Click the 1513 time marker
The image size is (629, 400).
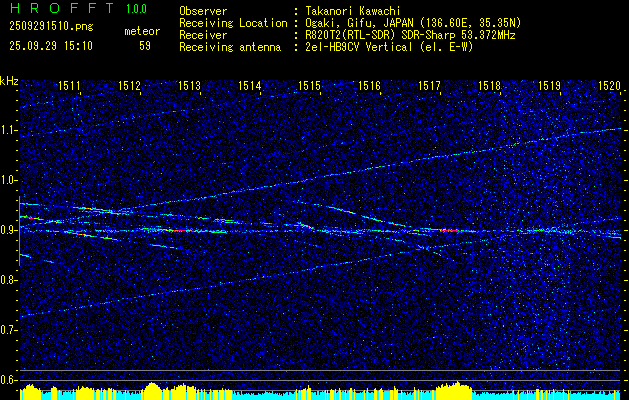coord(189,85)
